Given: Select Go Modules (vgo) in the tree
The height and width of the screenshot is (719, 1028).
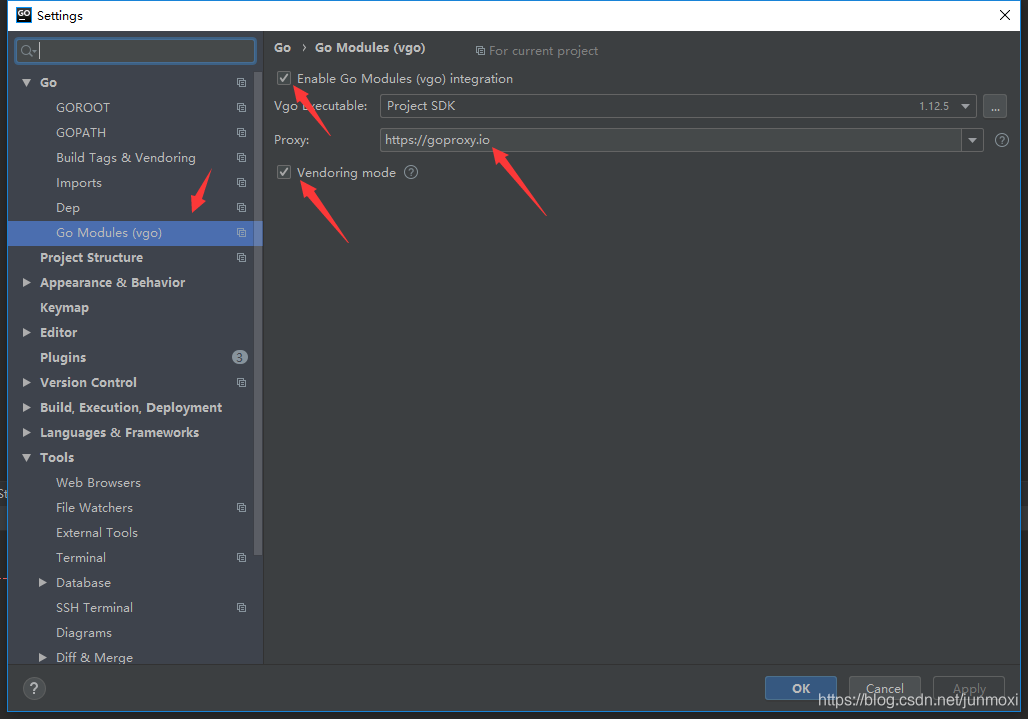Looking at the screenshot, I should pyautogui.click(x=109, y=233).
